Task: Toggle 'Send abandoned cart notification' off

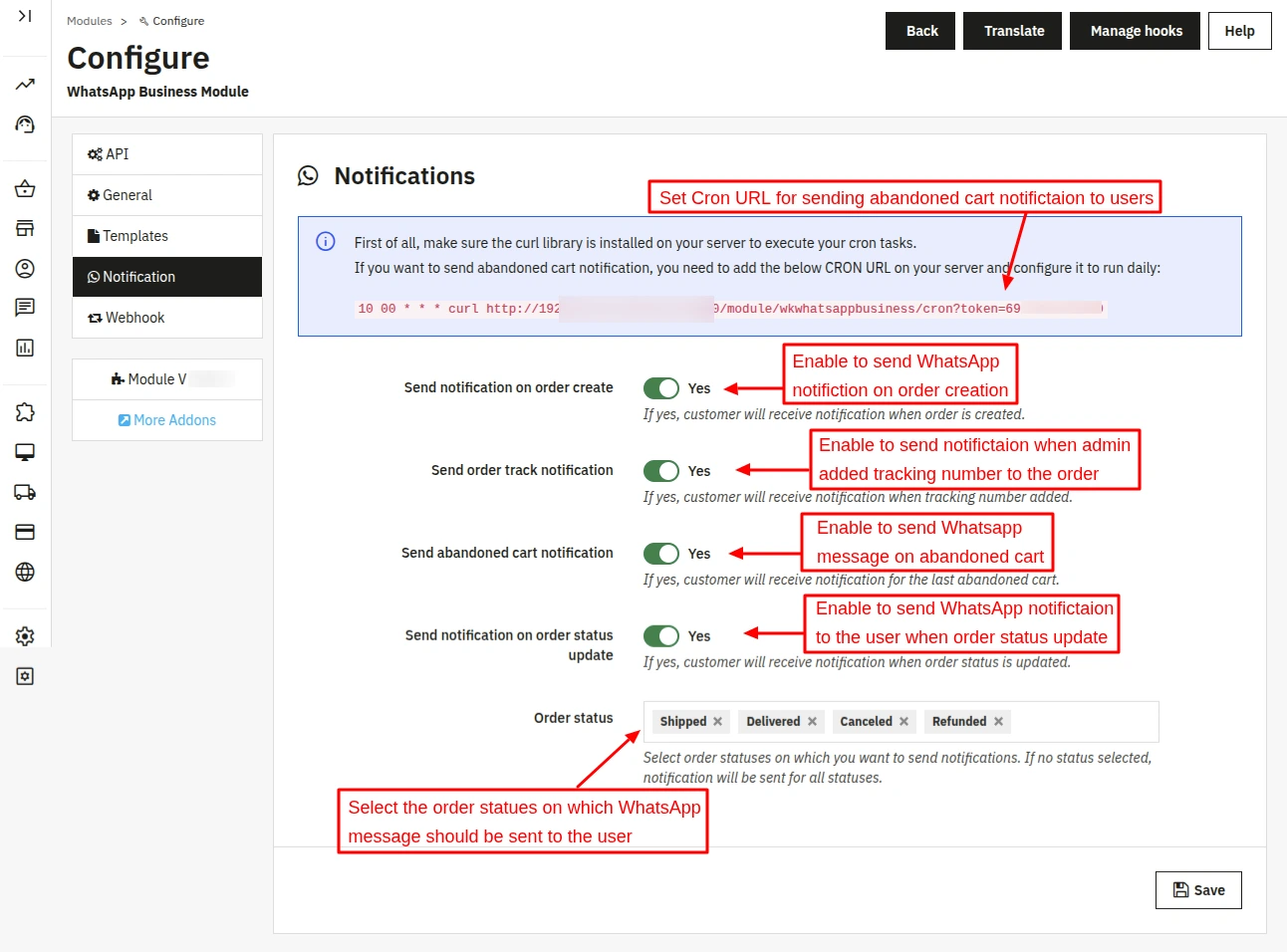Action: pos(661,554)
